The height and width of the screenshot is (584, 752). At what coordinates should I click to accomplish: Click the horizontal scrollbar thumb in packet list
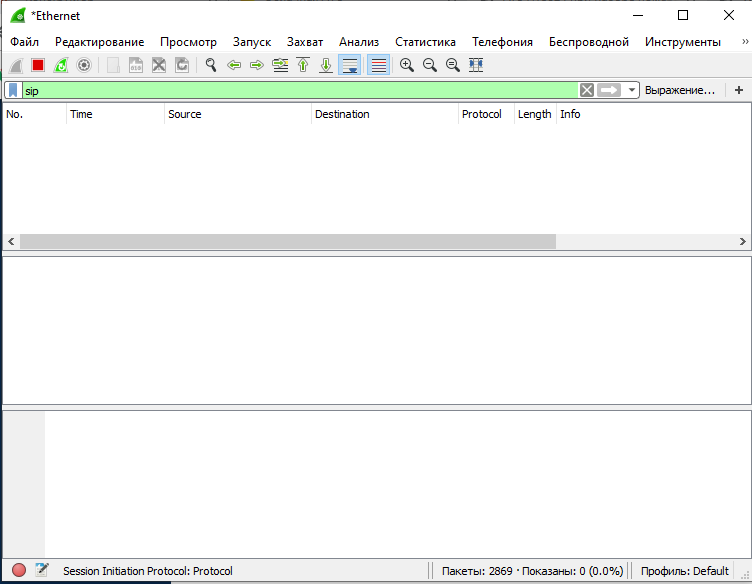click(288, 242)
